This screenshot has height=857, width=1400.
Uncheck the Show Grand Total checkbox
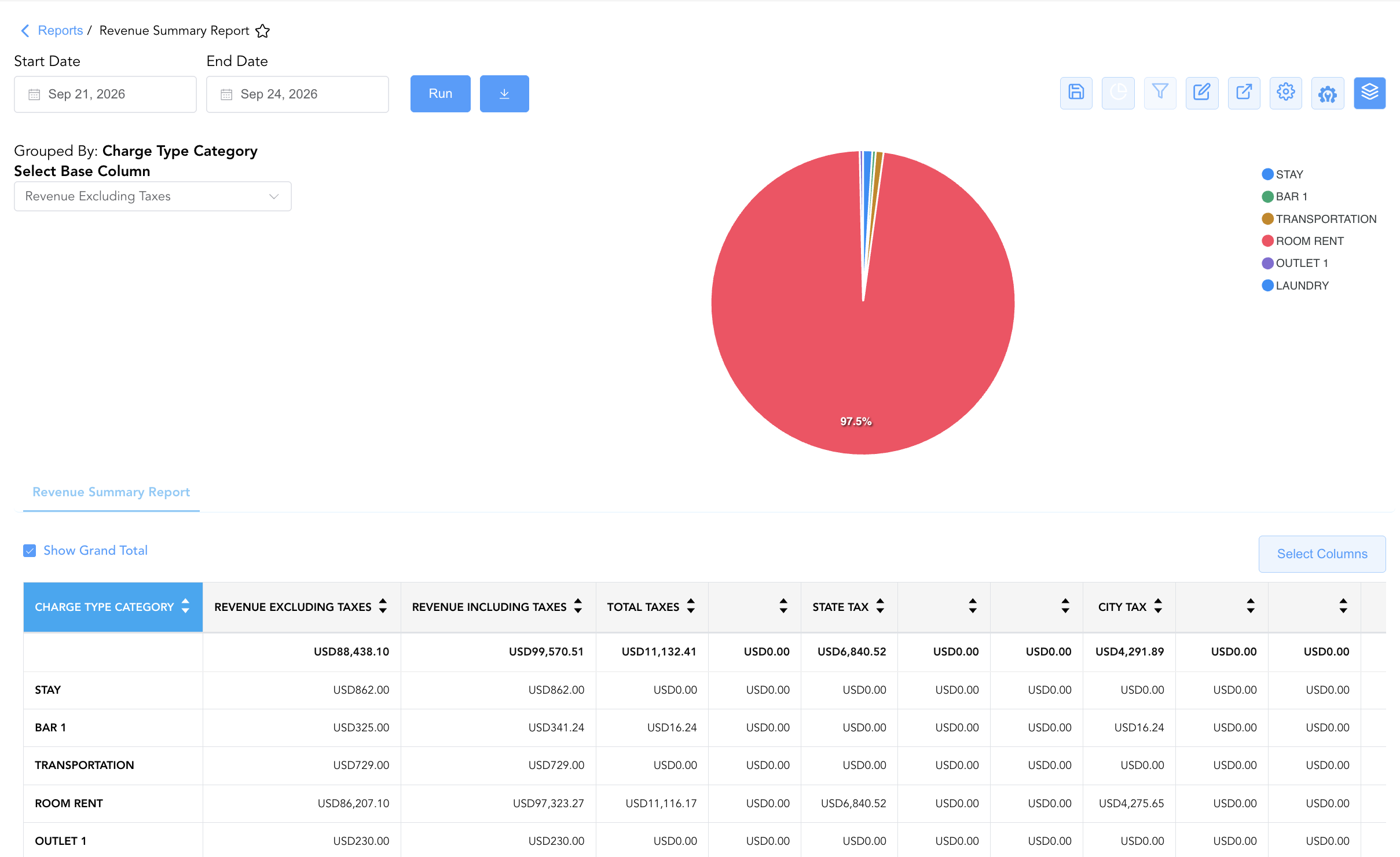[30, 551]
